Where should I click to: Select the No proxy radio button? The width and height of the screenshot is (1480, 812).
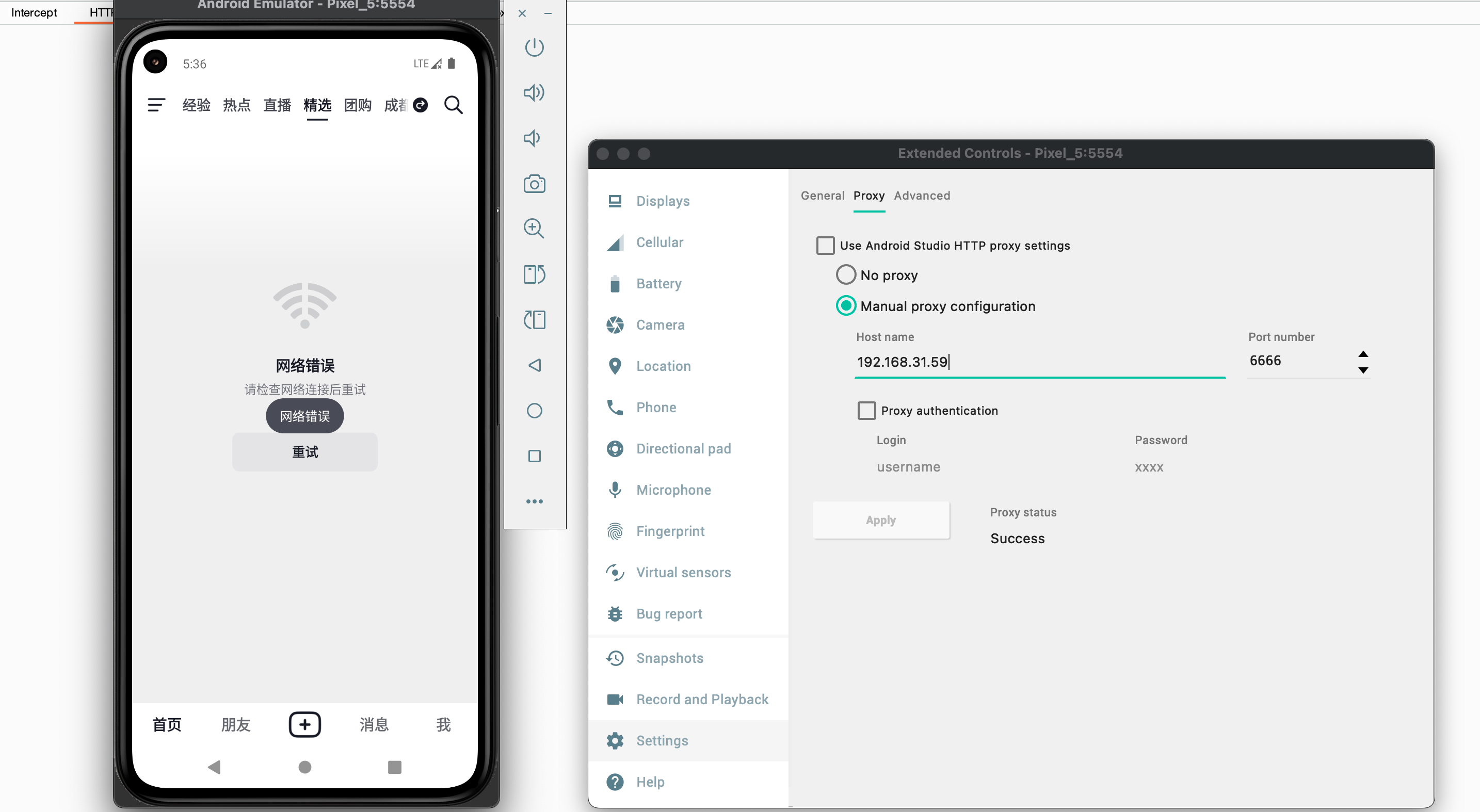pos(846,275)
